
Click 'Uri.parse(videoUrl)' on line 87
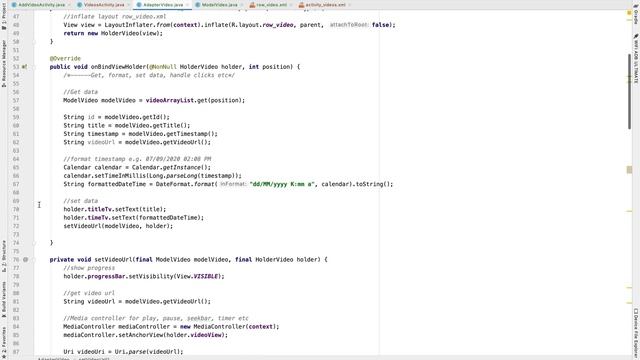point(147,352)
